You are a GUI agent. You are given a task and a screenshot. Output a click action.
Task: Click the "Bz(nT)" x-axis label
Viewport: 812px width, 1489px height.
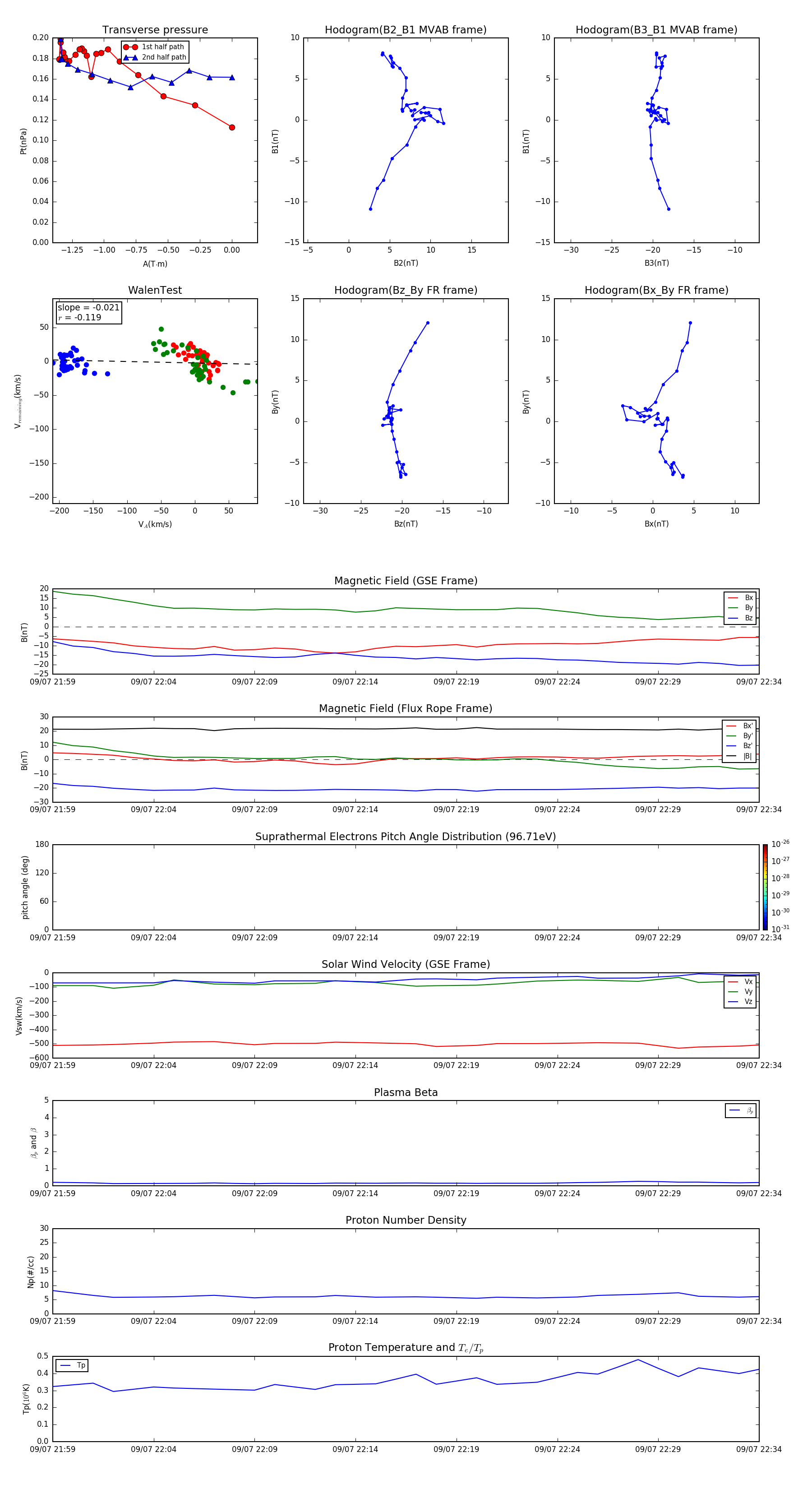pos(406,524)
